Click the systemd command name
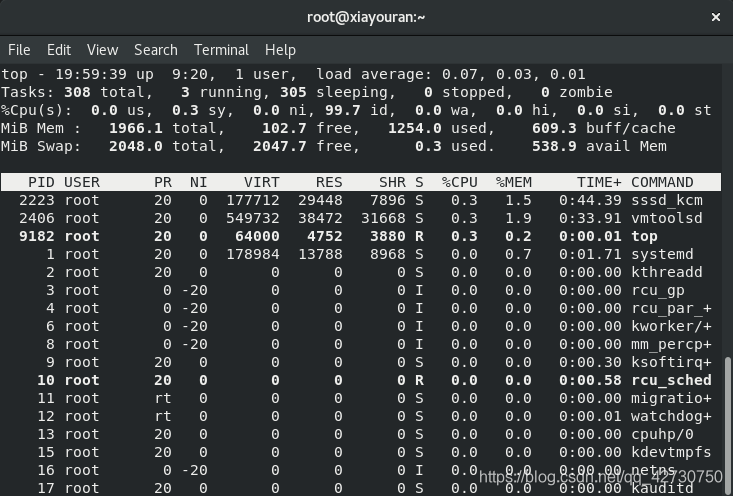The image size is (733, 496). pyautogui.click(x=662, y=254)
